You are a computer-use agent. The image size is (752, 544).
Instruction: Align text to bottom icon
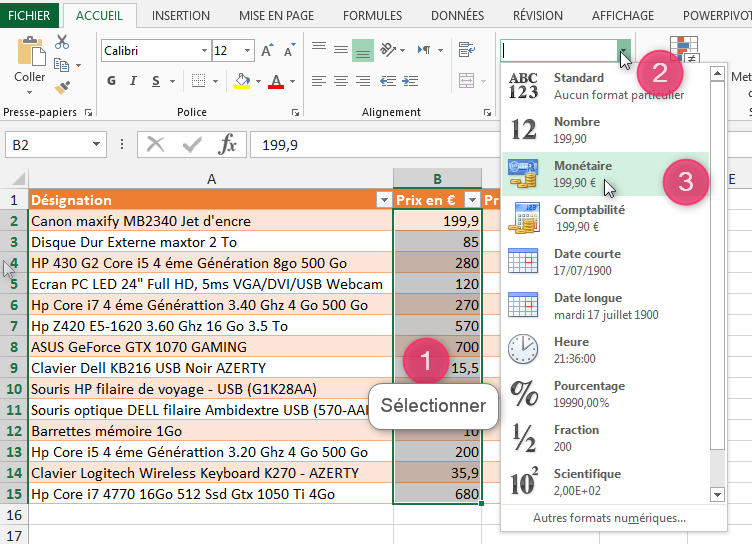coord(363,50)
